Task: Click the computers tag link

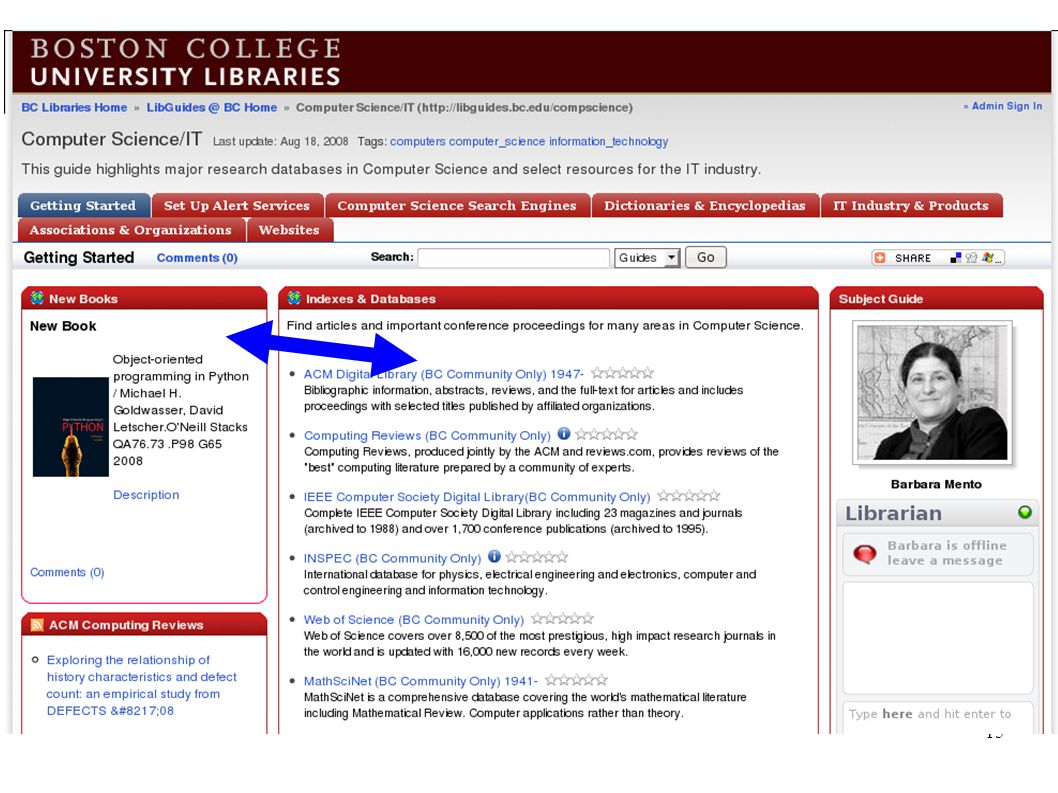Action: pyautogui.click(x=418, y=141)
